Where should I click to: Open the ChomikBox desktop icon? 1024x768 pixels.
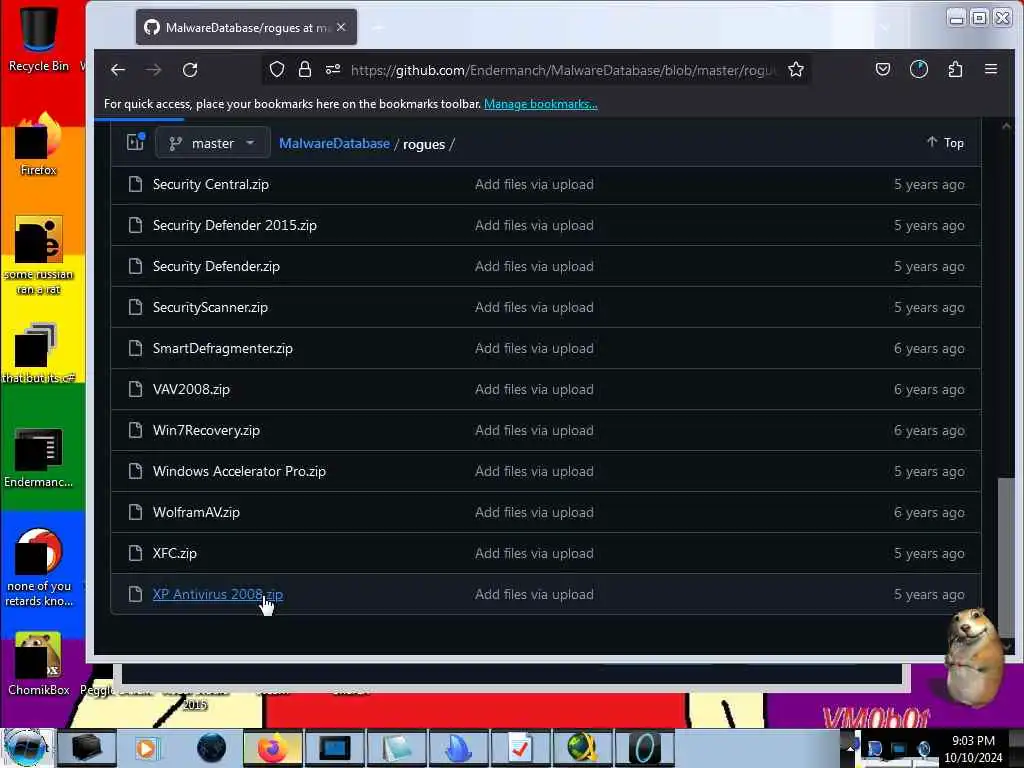(x=39, y=664)
